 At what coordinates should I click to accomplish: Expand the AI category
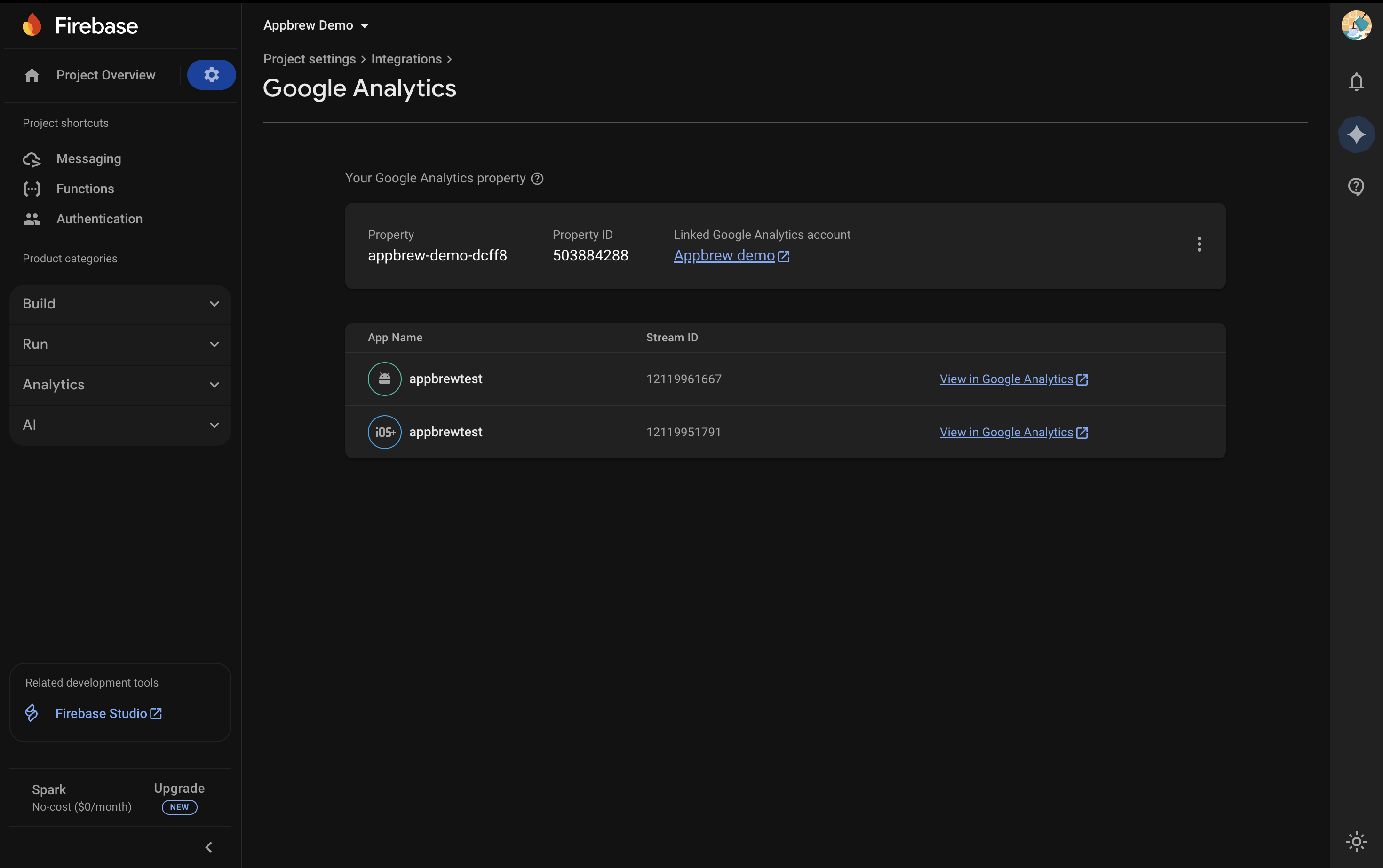120,425
